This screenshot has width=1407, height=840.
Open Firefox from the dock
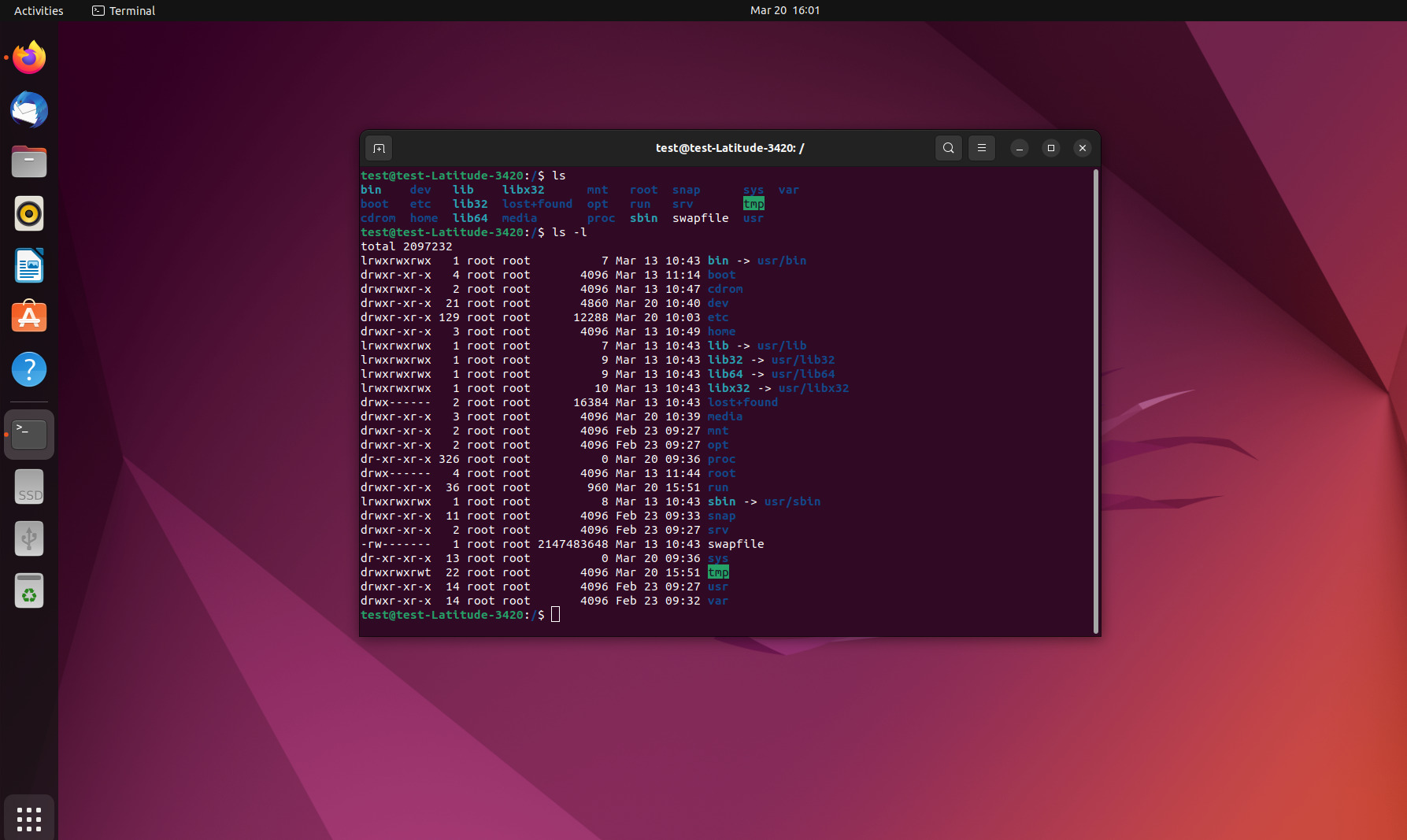(x=29, y=57)
